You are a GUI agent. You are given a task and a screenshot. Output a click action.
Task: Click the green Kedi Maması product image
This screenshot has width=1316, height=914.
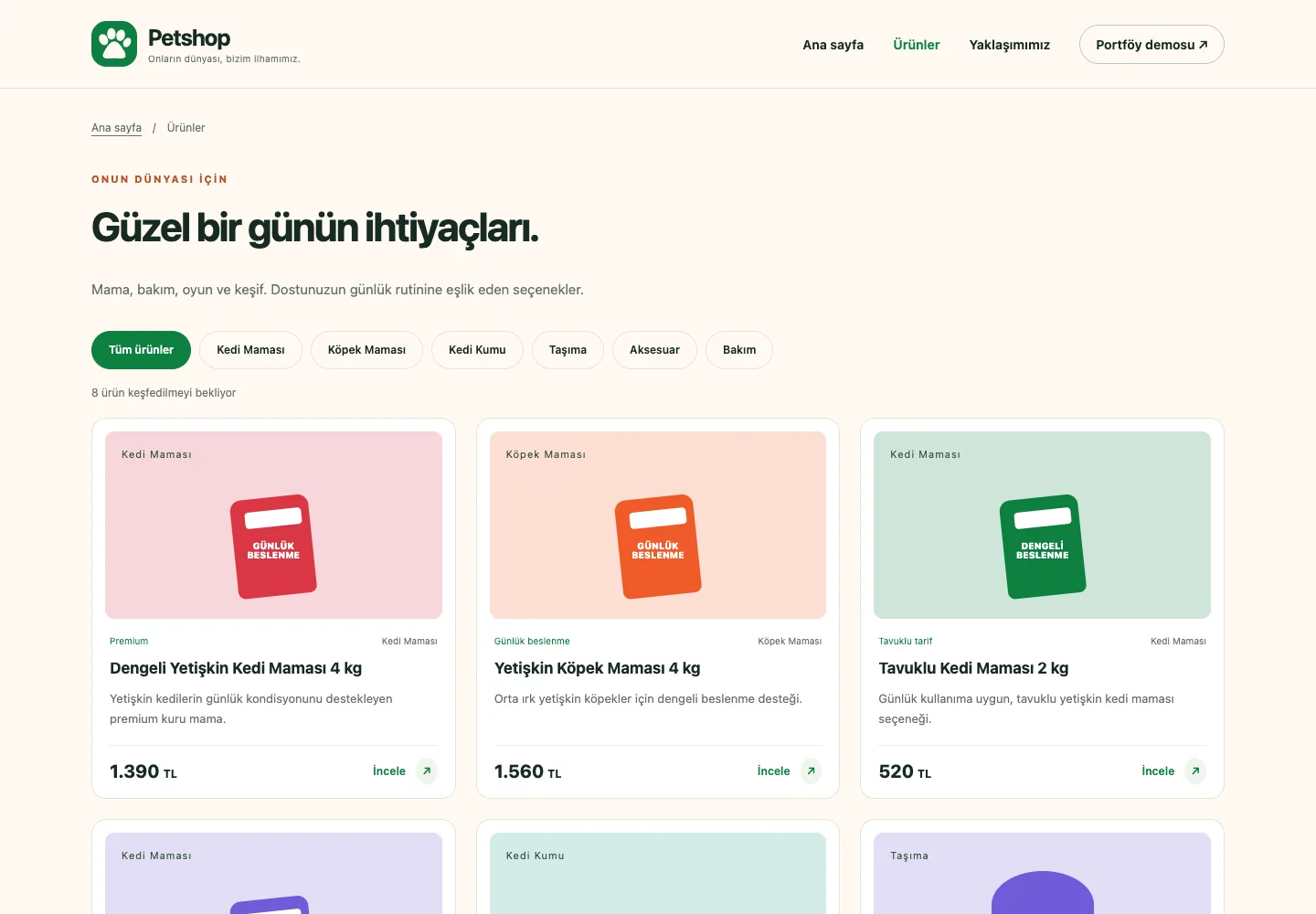click(x=1042, y=525)
